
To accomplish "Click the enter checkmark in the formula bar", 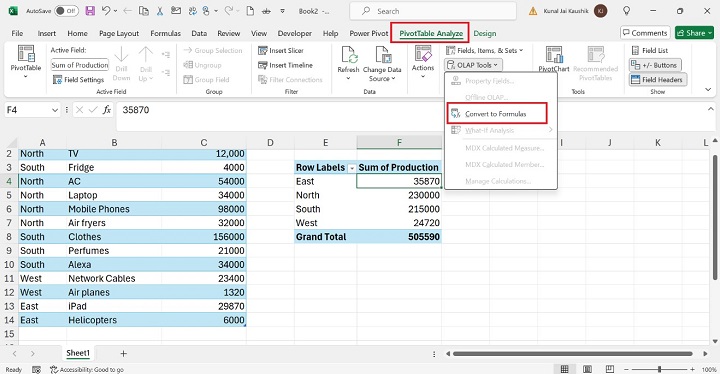I will point(93,110).
